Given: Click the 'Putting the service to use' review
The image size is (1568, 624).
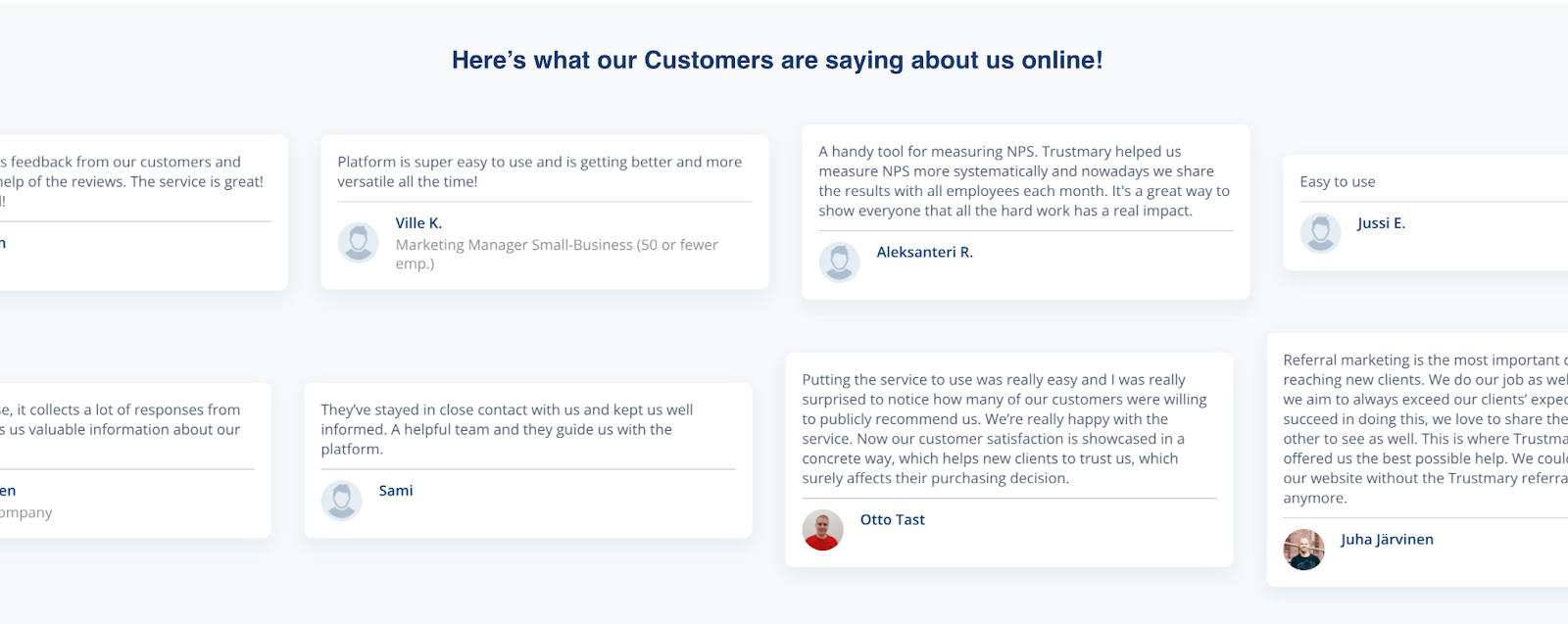Looking at the screenshot, I should (x=1004, y=429).
